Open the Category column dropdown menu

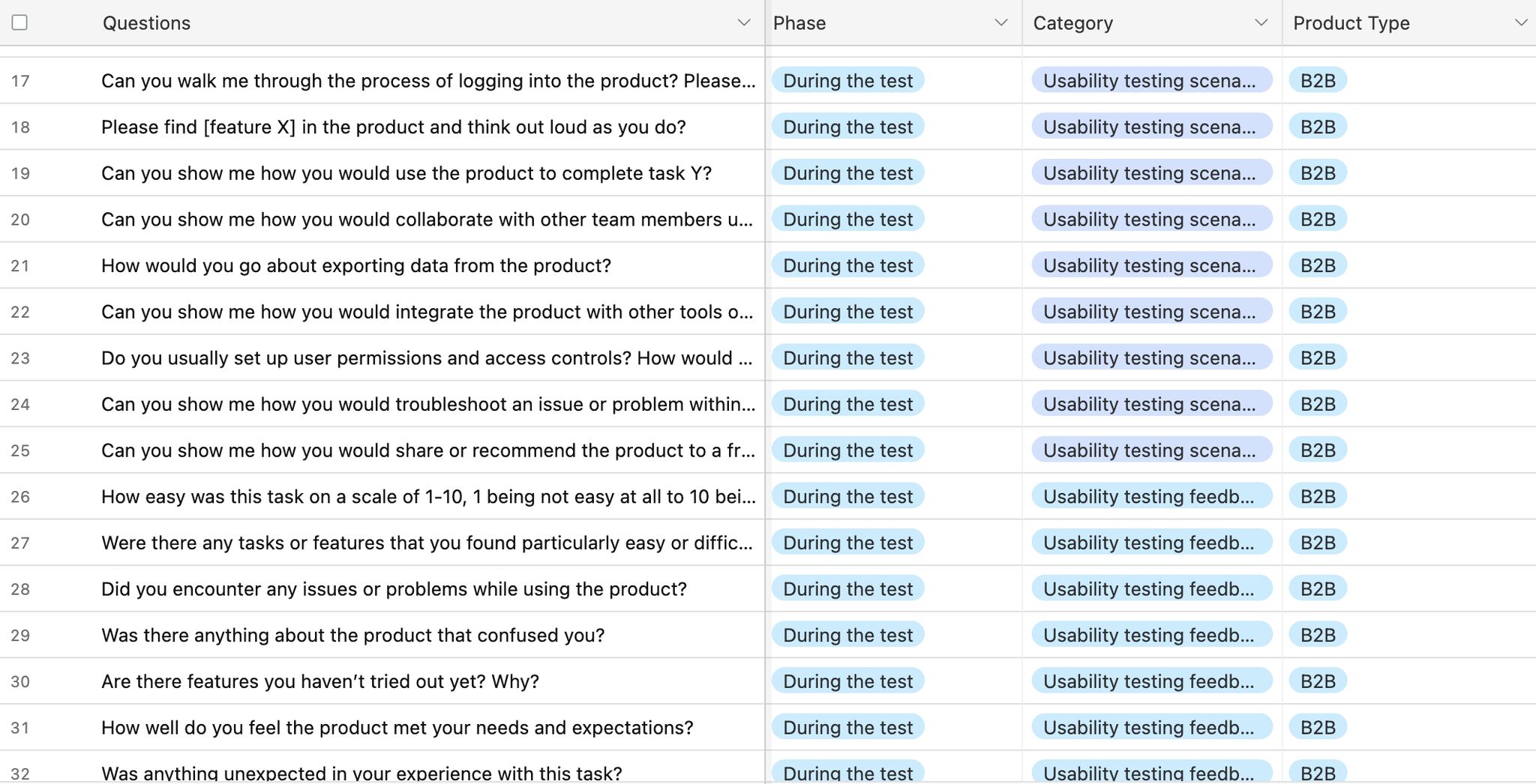[1261, 22]
